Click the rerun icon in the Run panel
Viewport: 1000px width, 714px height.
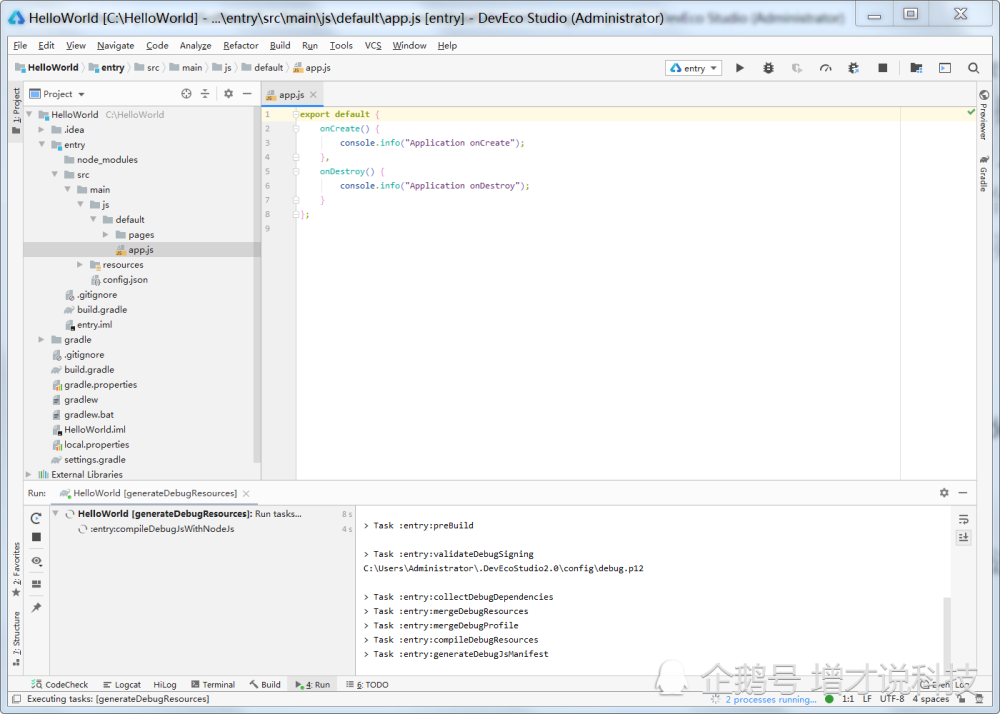pos(36,518)
